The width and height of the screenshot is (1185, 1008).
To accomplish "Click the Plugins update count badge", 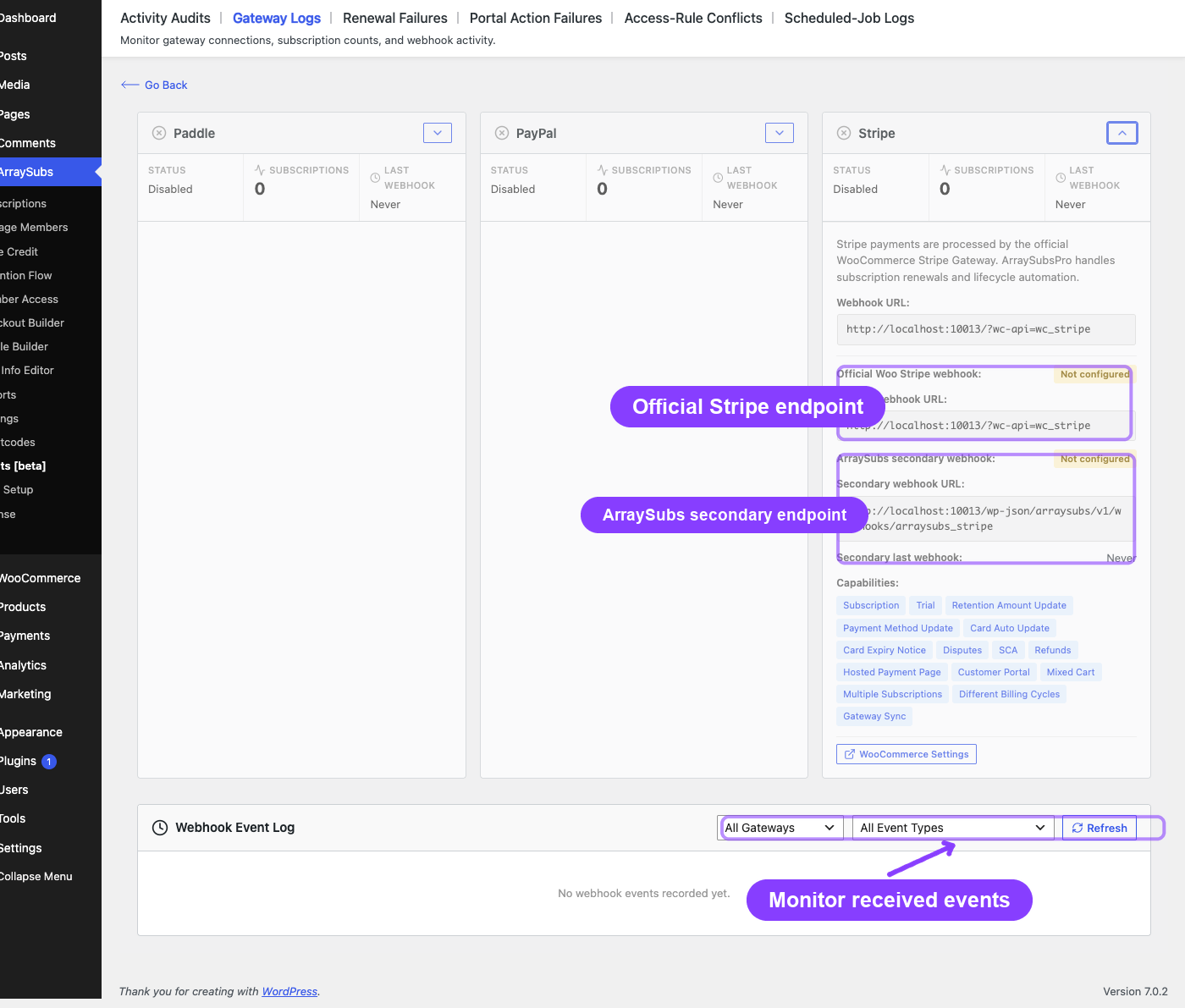I will tap(49, 762).
